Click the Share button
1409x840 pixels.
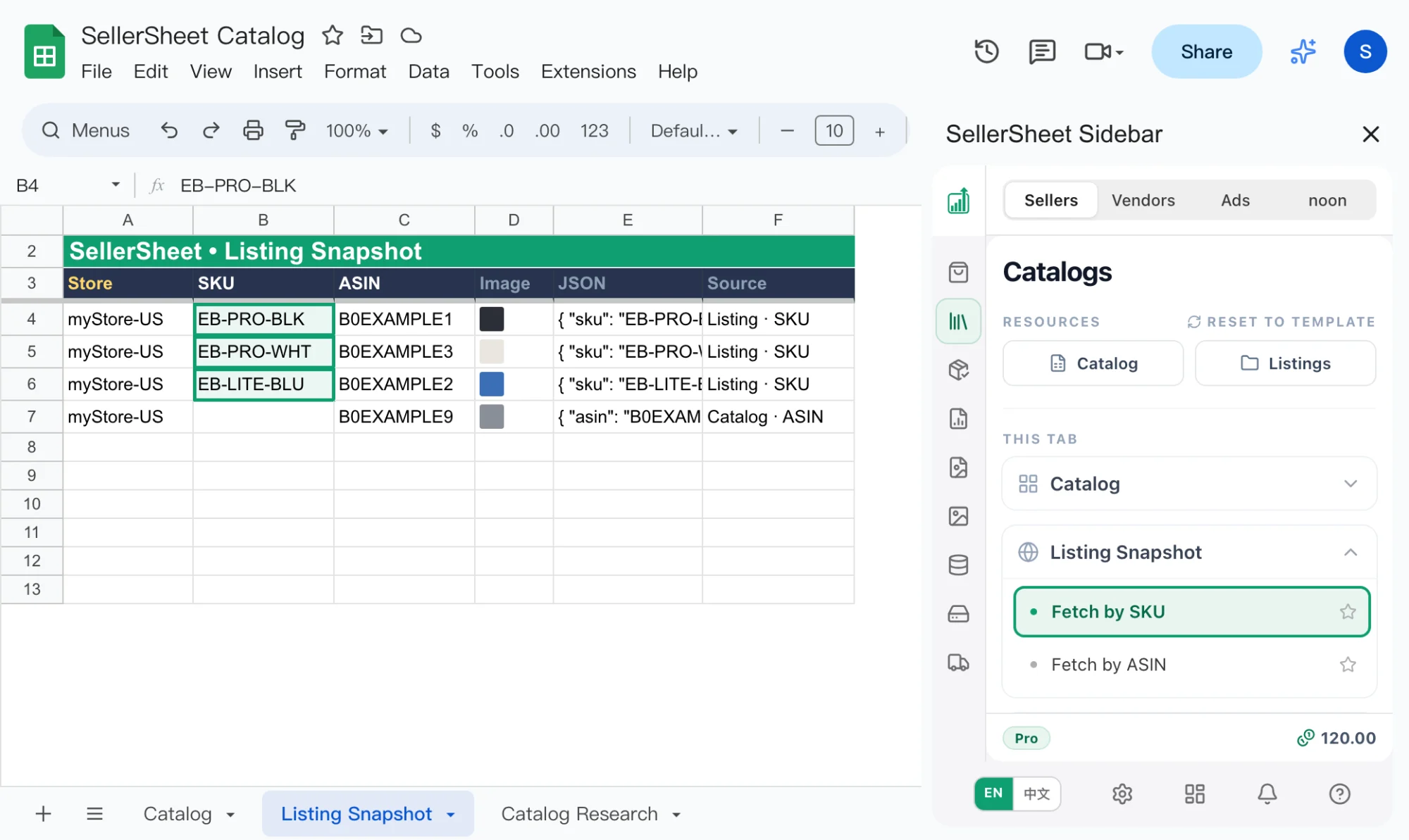tap(1206, 51)
